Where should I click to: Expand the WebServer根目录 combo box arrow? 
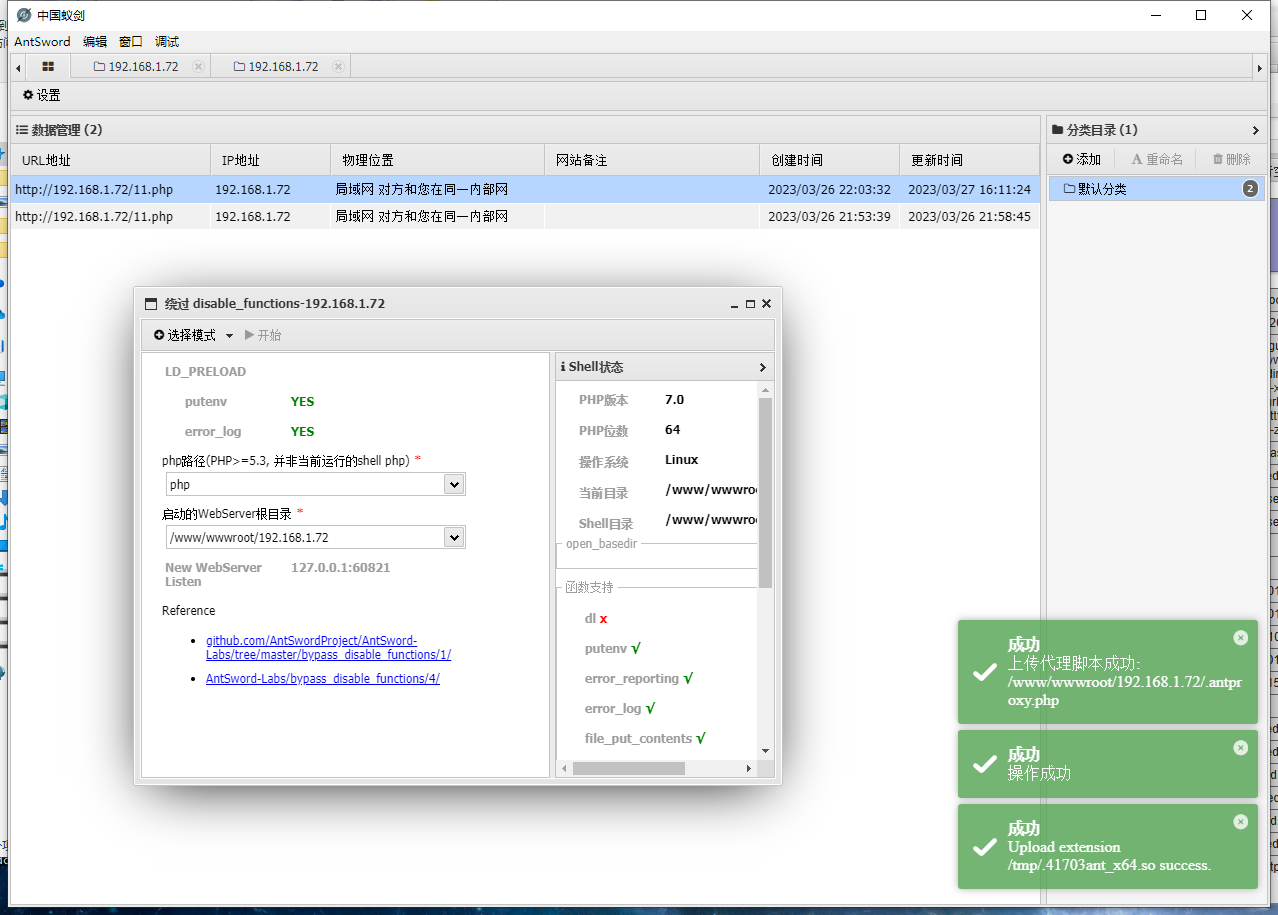point(454,537)
